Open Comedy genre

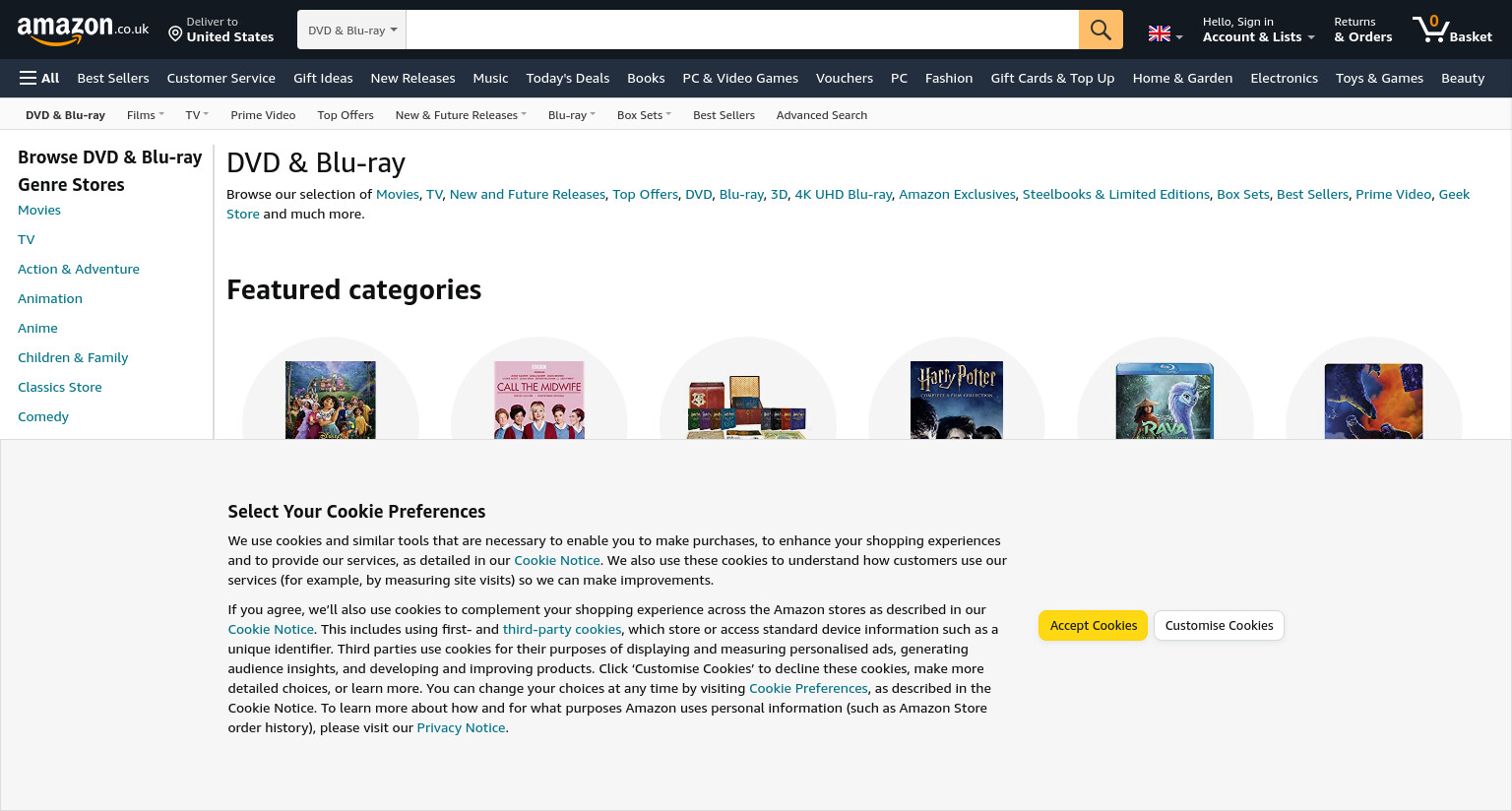click(43, 416)
